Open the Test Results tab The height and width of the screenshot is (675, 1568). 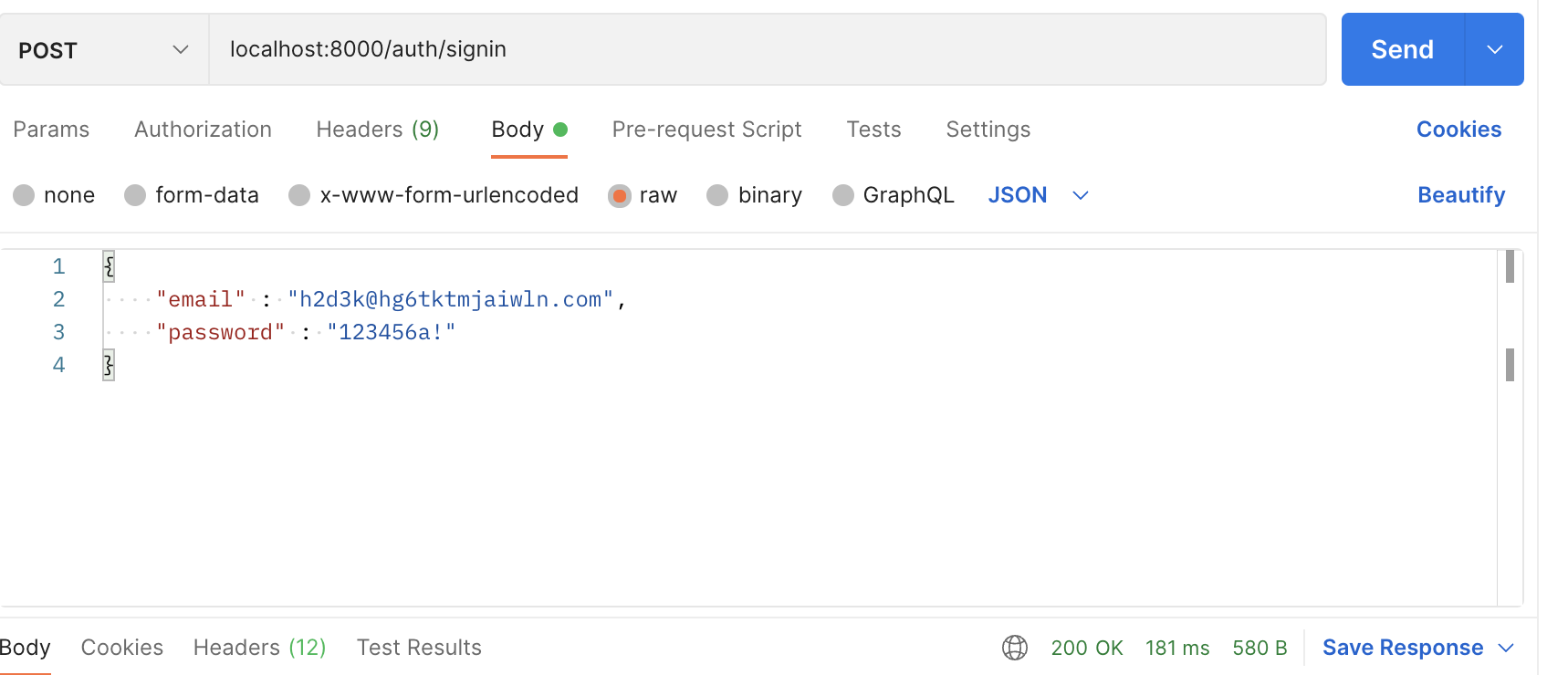point(419,648)
